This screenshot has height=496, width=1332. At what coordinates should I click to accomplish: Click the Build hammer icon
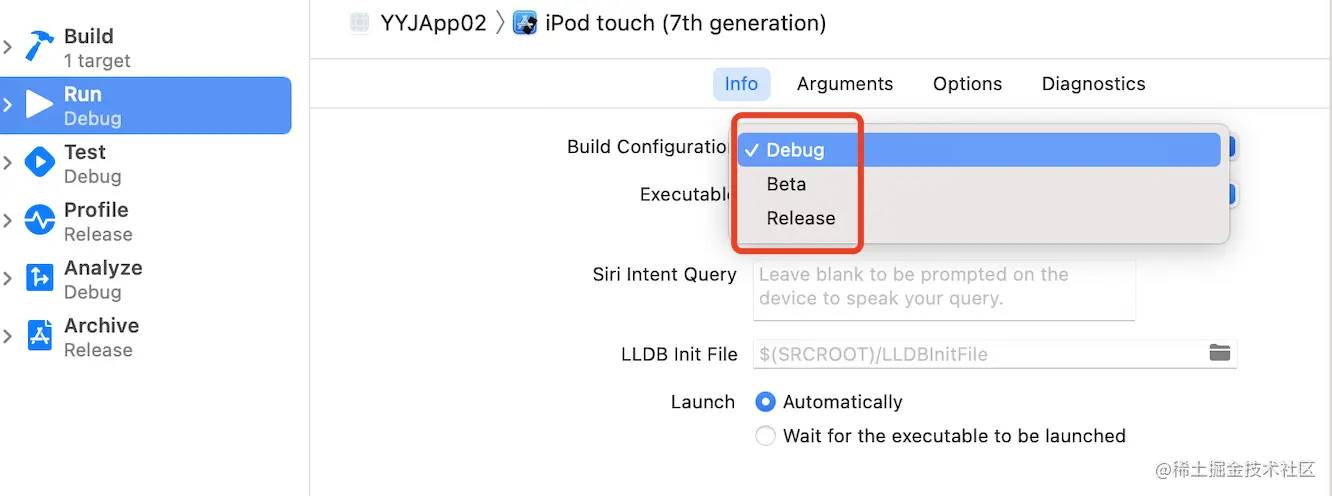tap(39, 47)
